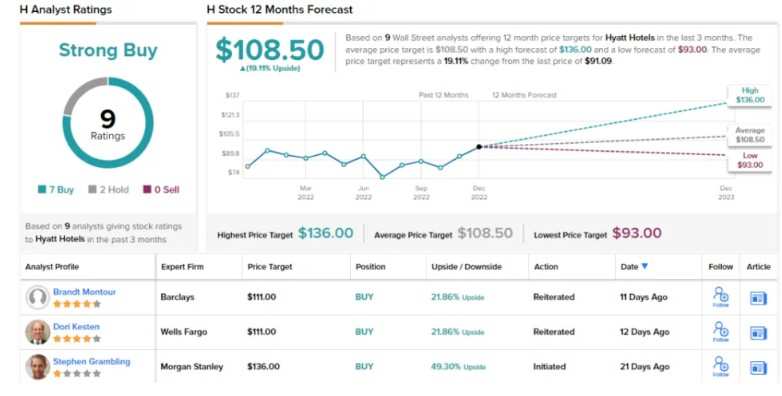Click the High $136.00 forecast label
Screen dimensions: 782x396
[750, 95]
